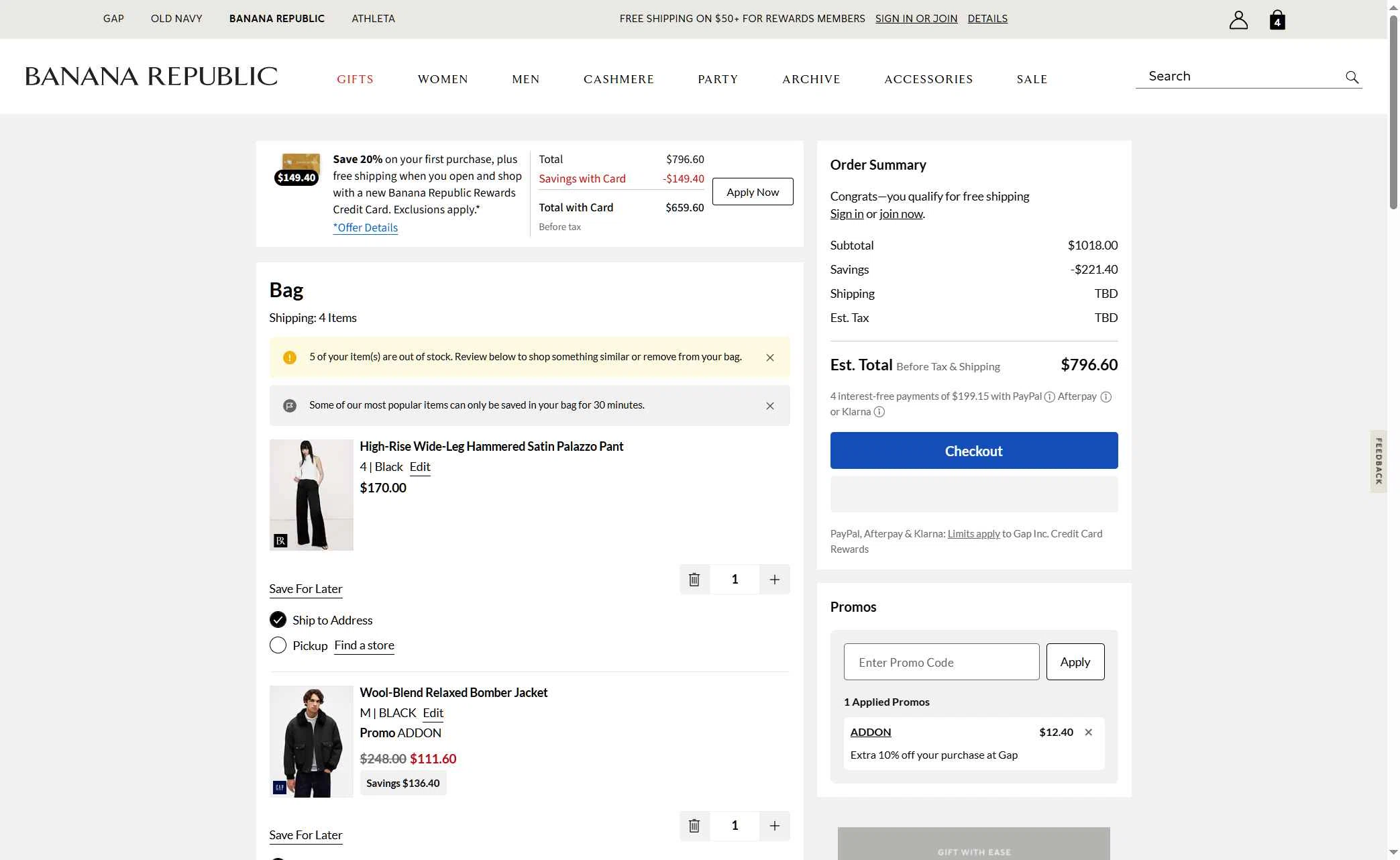The width and height of the screenshot is (1400, 860).
Task: Select the Pickup option
Action: pyautogui.click(x=278, y=645)
